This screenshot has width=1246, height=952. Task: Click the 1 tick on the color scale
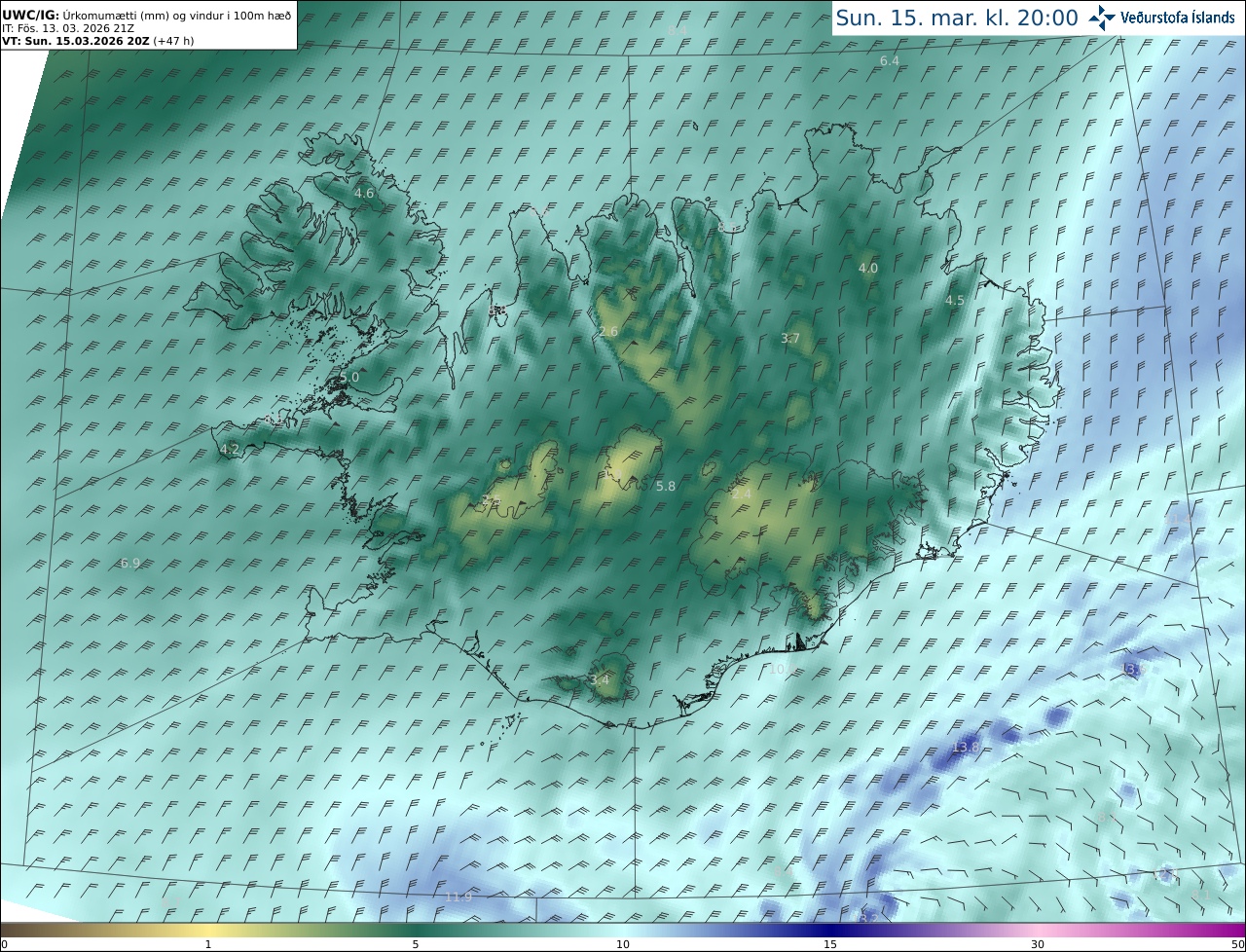[207, 944]
